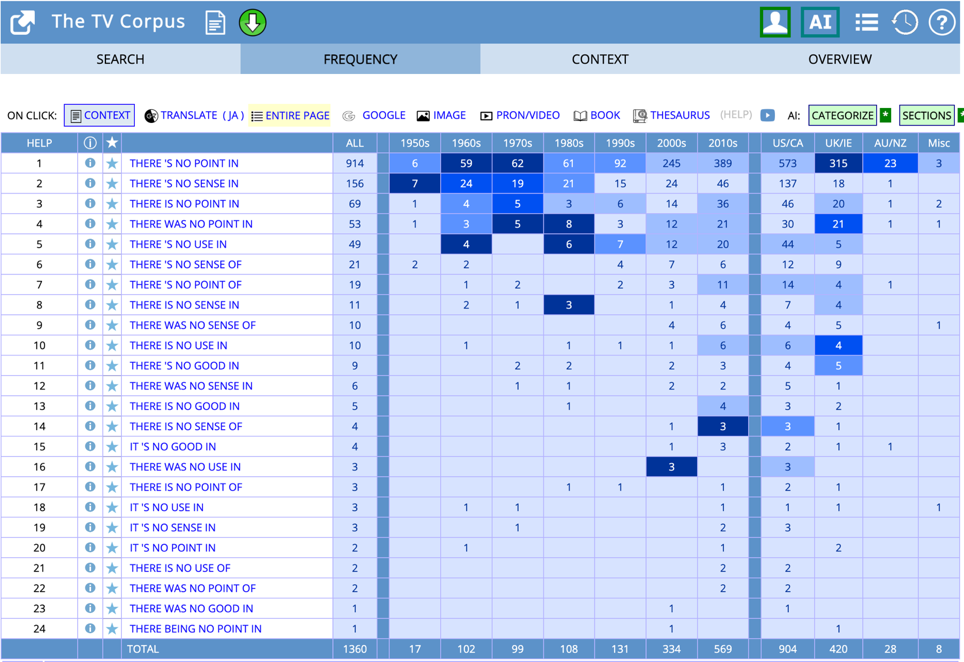964x662 pixels.
Task: Open IT 'S NO SENSE IN phrase link
Action: [x=172, y=527]
